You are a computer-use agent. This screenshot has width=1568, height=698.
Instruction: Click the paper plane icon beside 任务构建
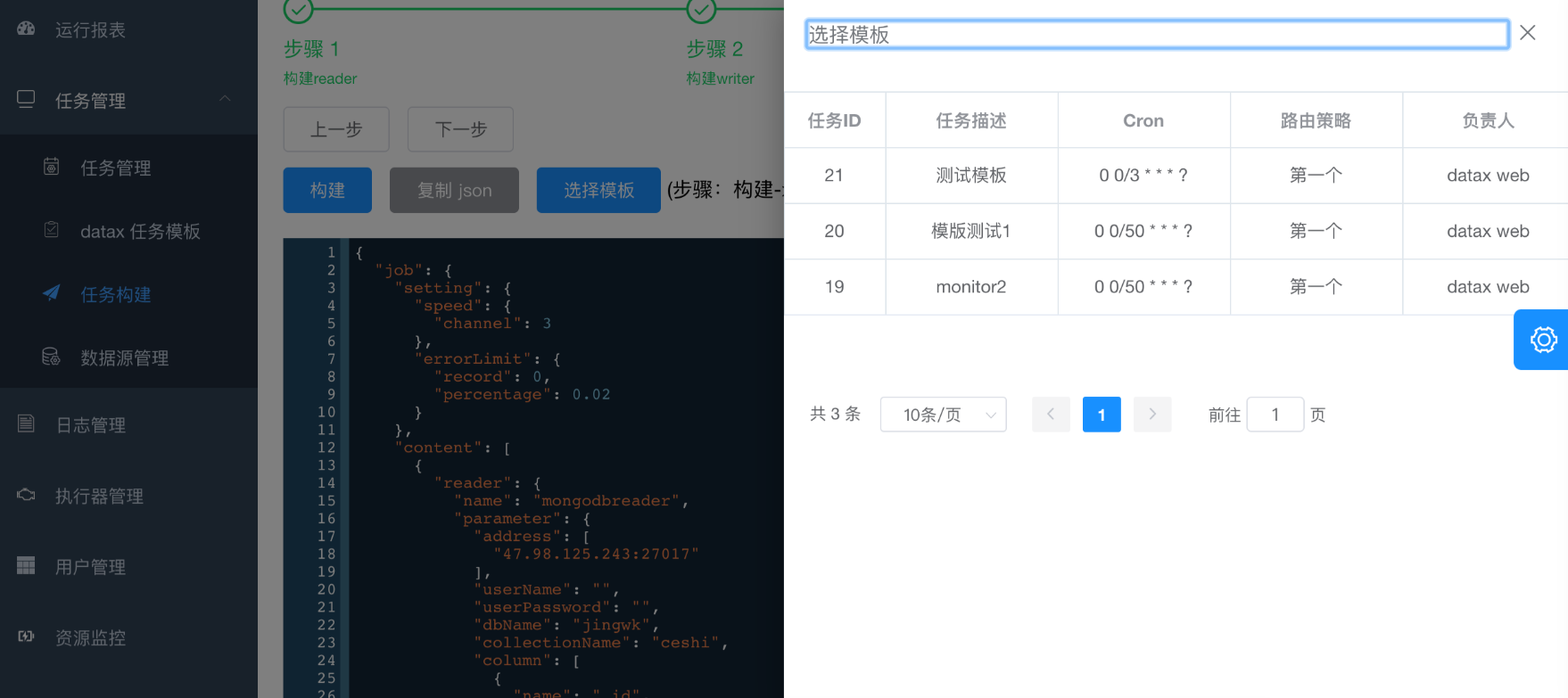point(52,293)
